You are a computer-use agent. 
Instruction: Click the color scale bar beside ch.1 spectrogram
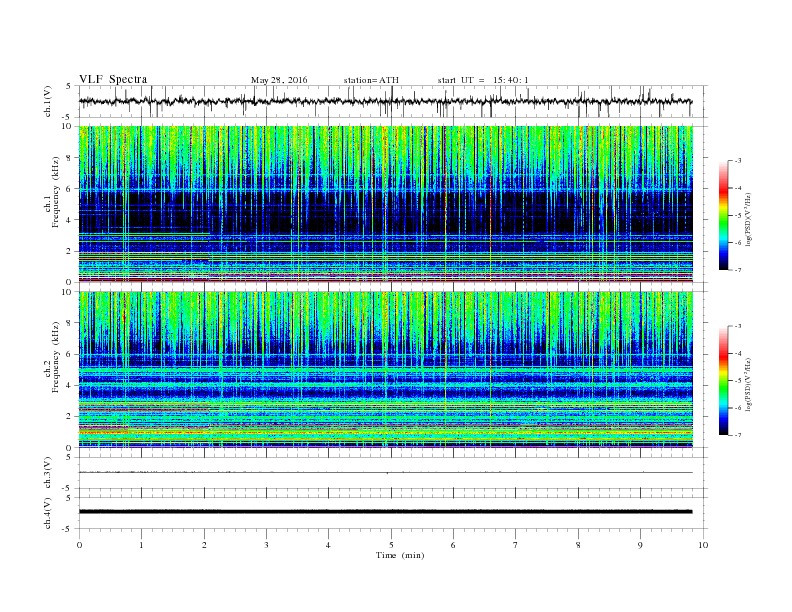coord(723,215)
